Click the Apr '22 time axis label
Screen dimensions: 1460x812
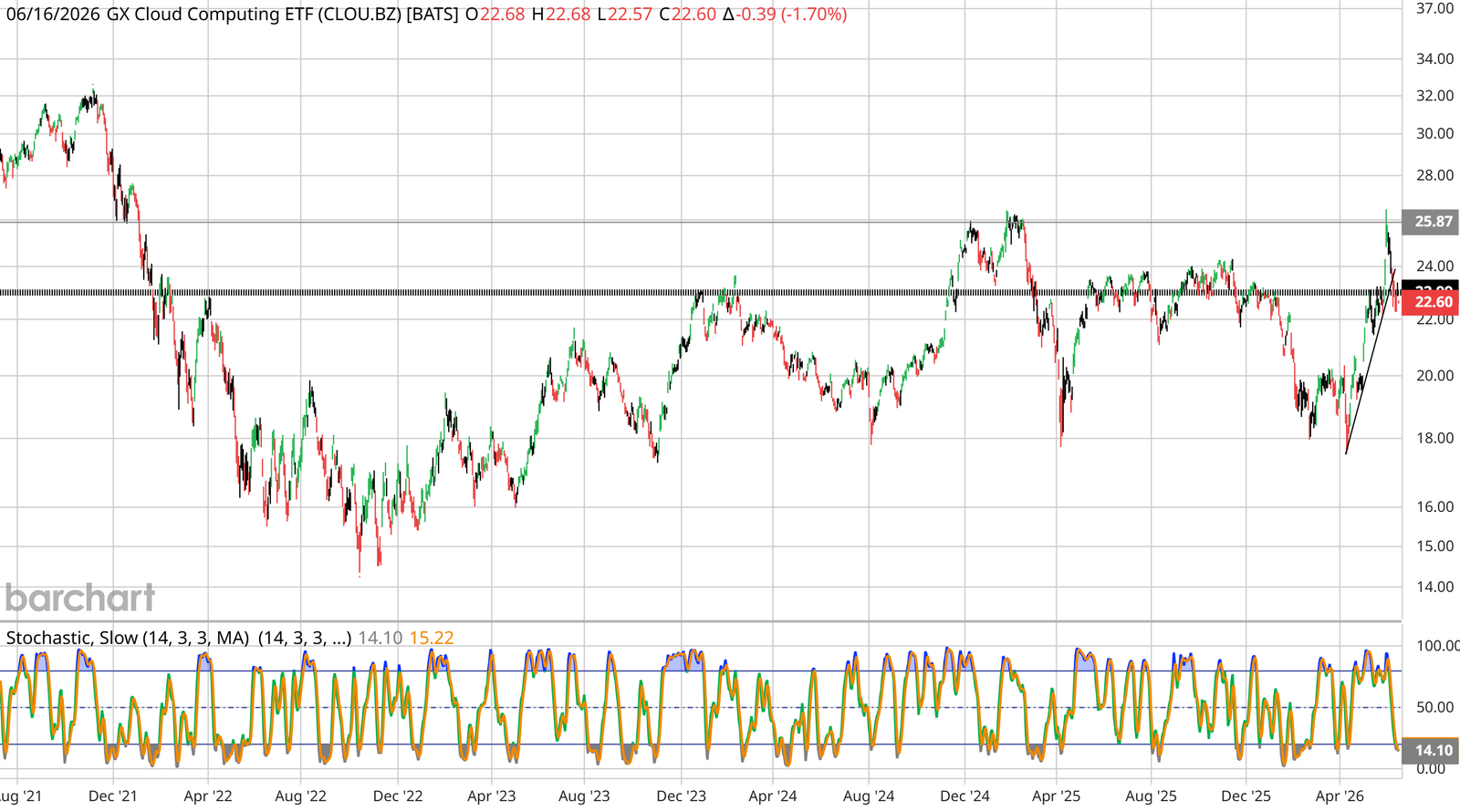208,796
